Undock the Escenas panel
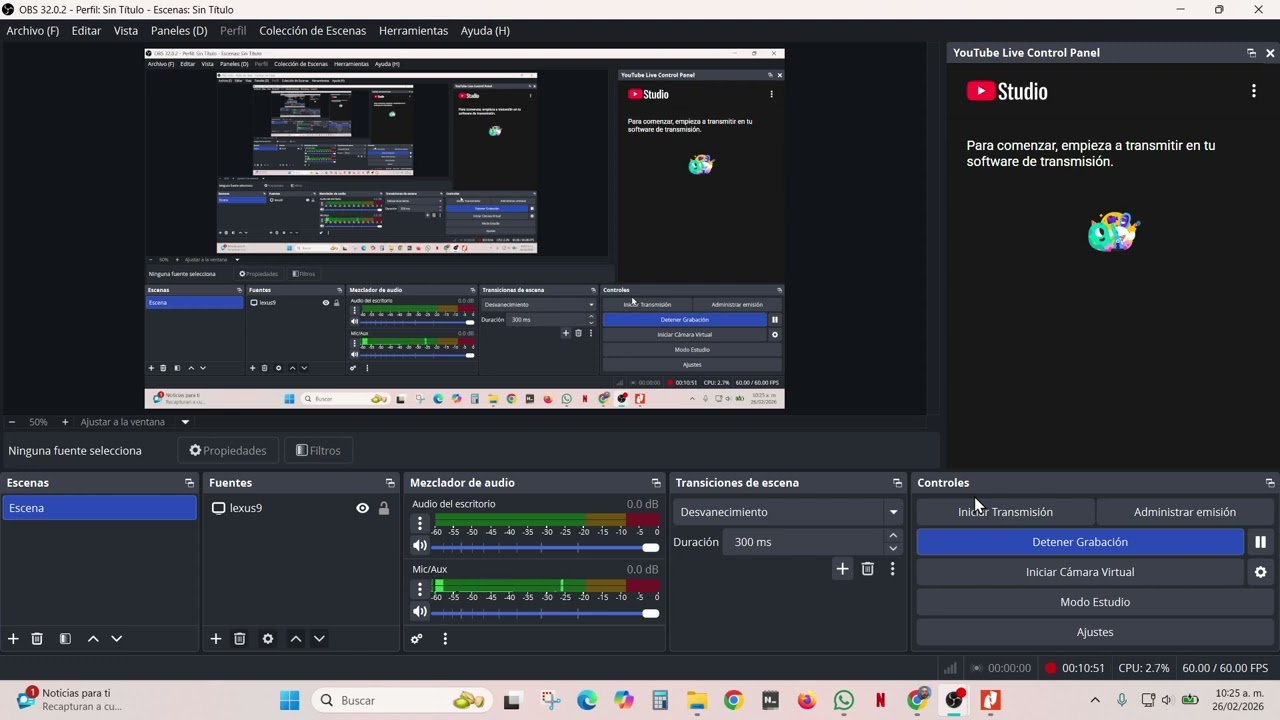The height and width of the screenshot is (720, 1280). pos(190,483)
